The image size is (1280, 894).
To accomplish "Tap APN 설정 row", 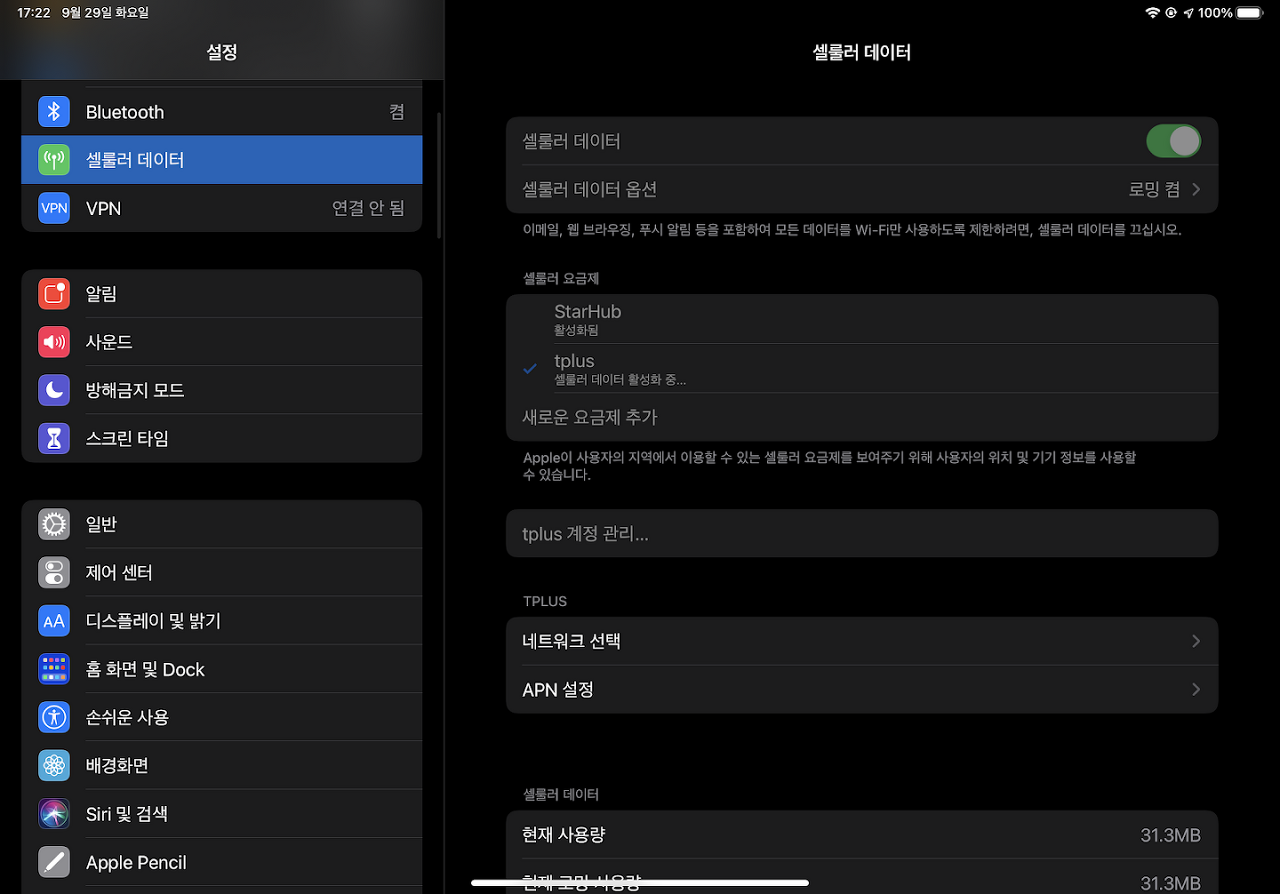I will [862, 689].
